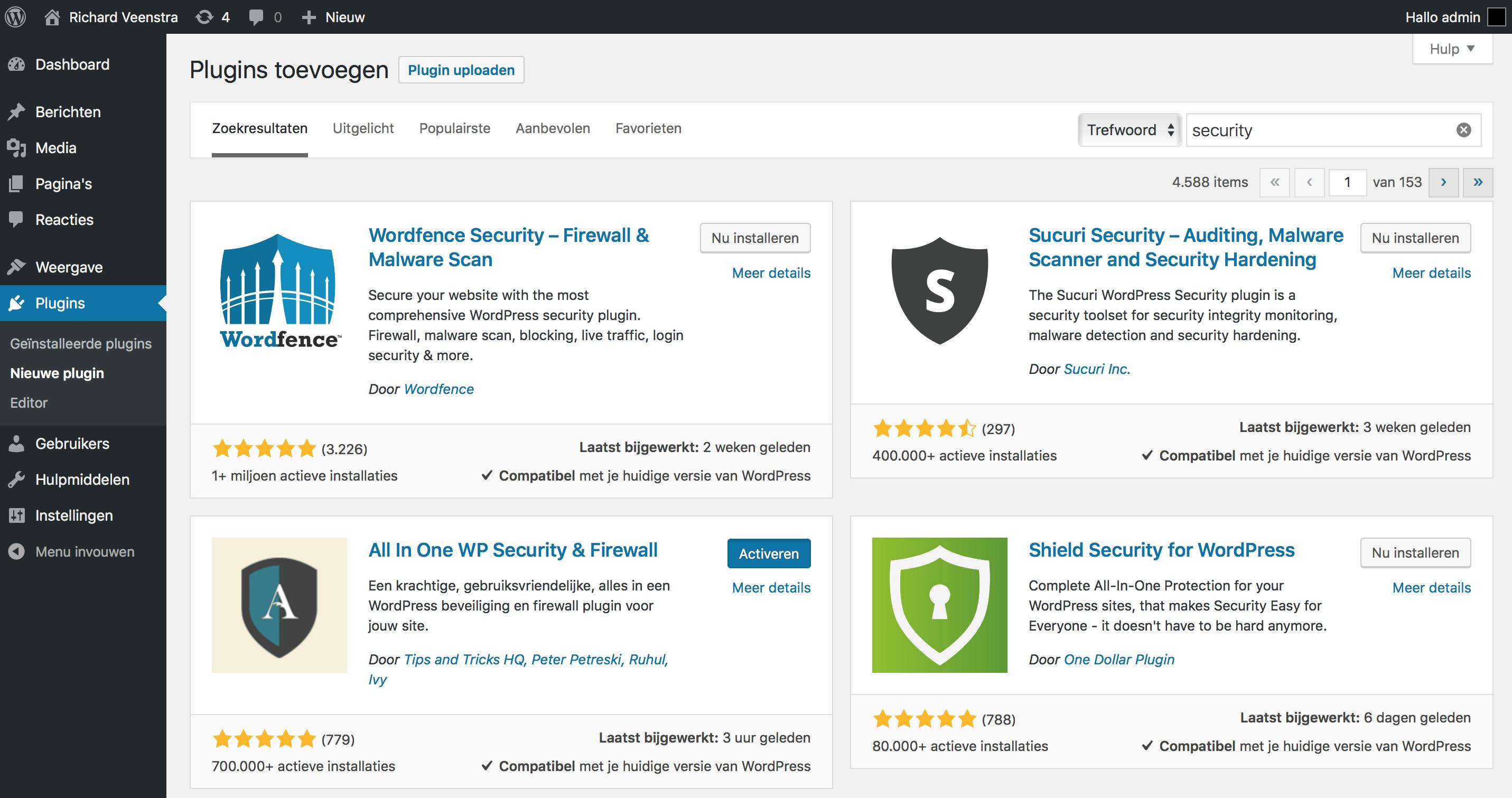1512x798 pixels.
Task: Collapse menu with Menu invouwen
Action: click(x=84, y=551)
